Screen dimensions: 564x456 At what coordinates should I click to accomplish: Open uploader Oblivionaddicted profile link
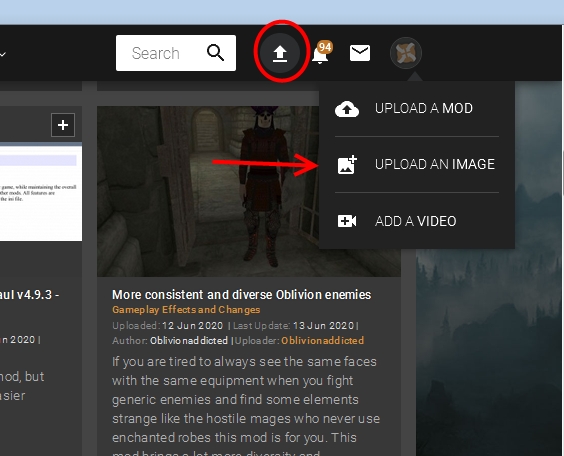pyautogui.click(x=322, y=341)
